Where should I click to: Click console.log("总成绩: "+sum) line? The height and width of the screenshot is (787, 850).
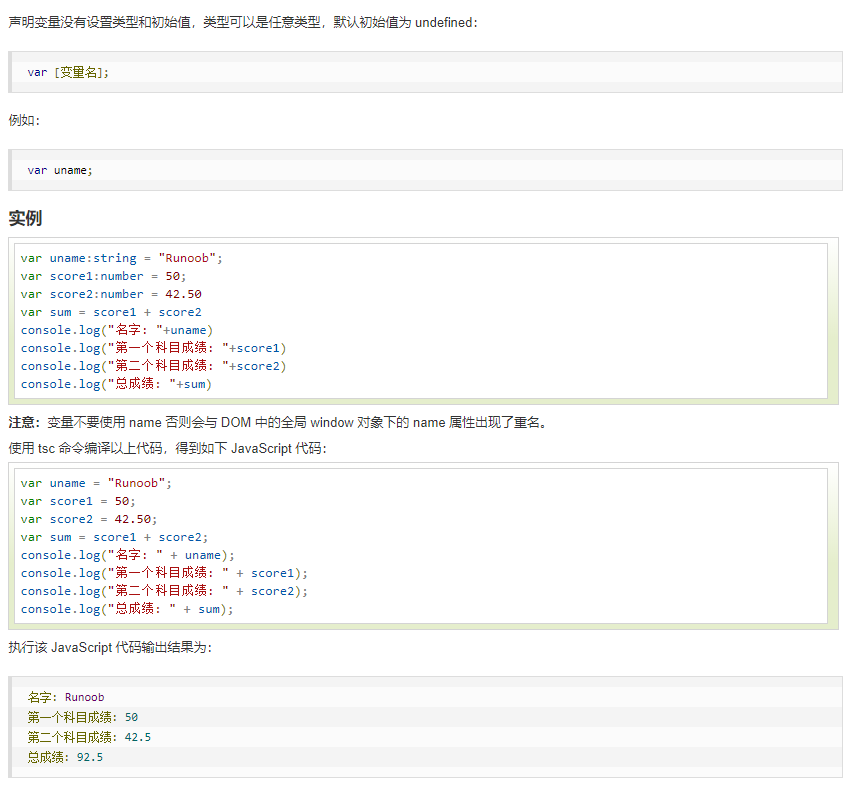(x=116, y=384)
